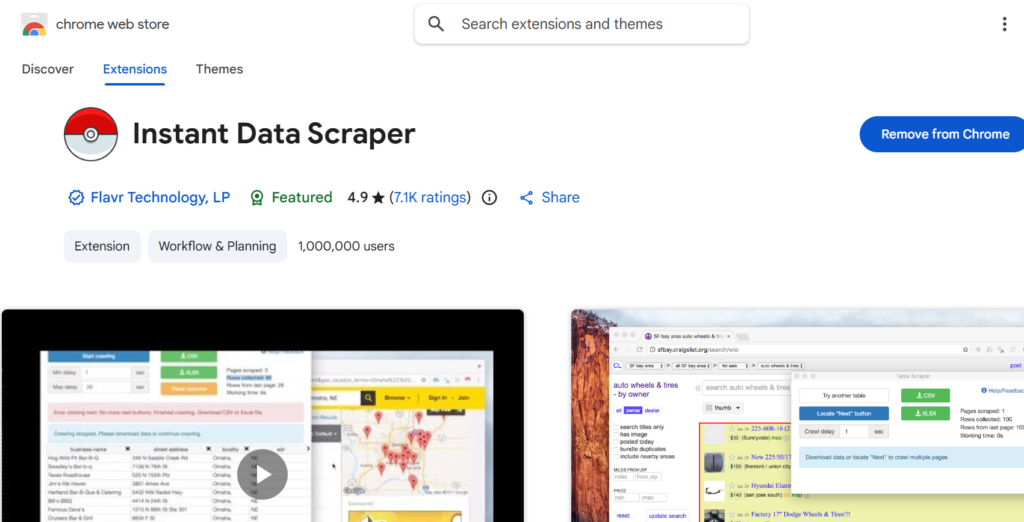This screenshot has width=1024, height=522.
Task: Open the three-dot more options menu
Action: (x=1004, y=24)
